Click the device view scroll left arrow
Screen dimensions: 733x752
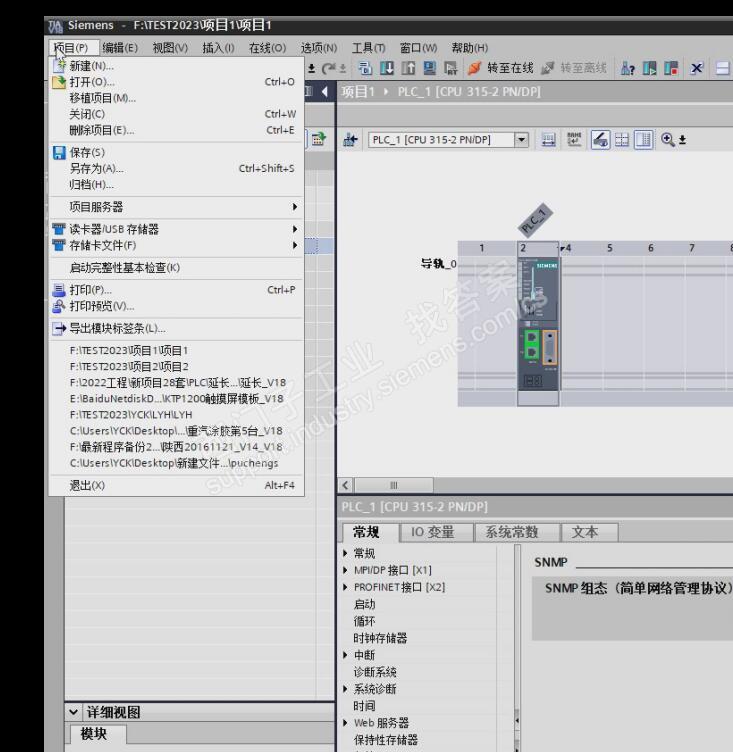345,485
